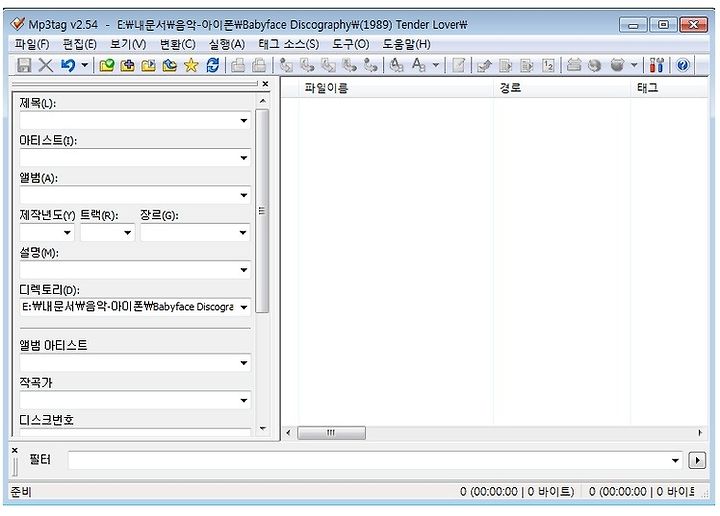
Task: Open the 변환(C) menu
Action: pos(178,44)
